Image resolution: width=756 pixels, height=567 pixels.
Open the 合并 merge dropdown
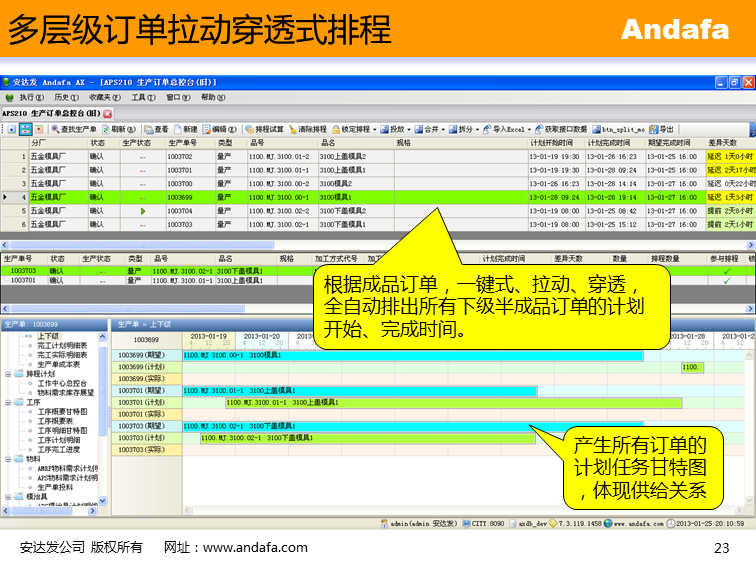428,129
